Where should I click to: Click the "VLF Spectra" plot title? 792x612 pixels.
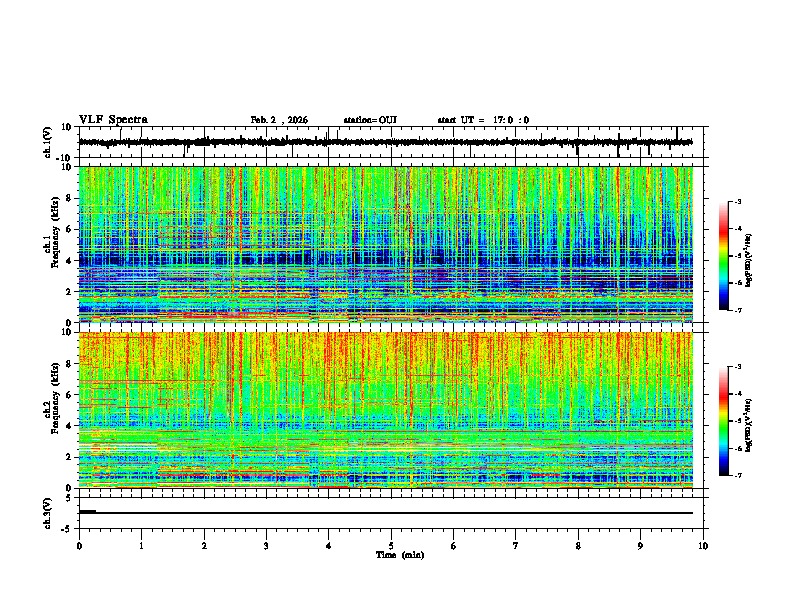click(113, 120)
